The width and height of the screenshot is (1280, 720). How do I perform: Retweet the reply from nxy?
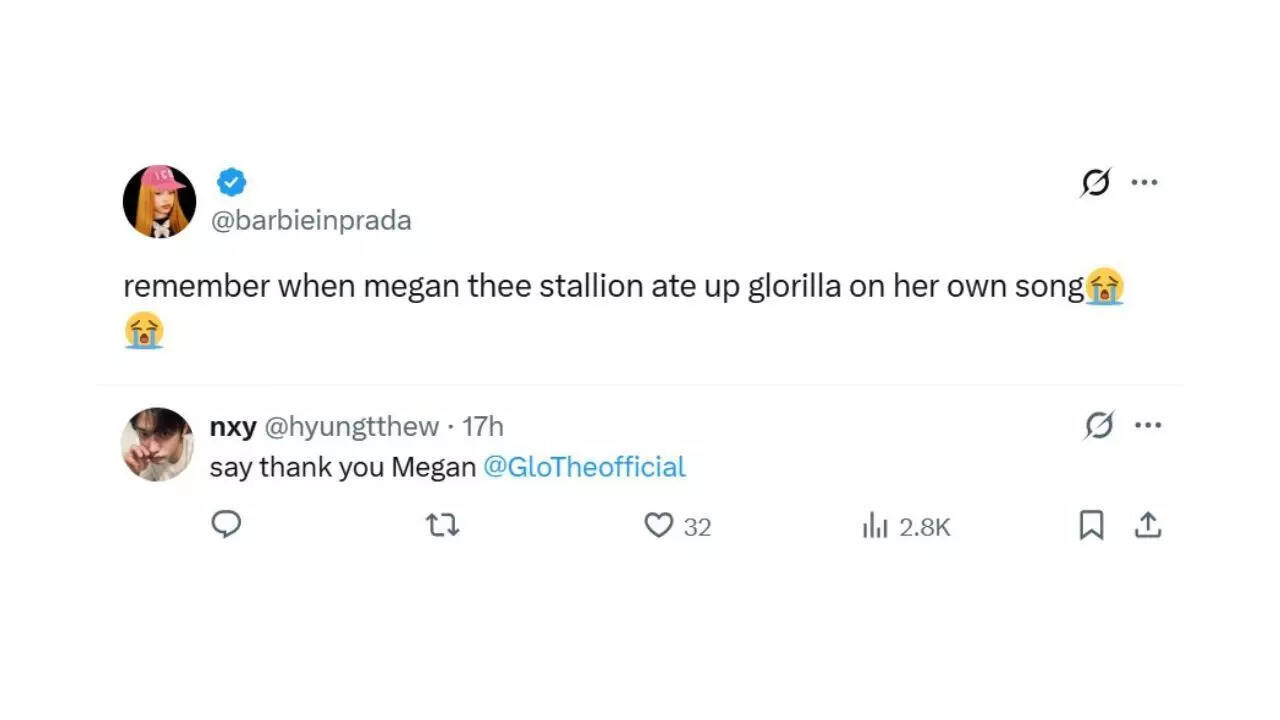click(x=442, y=524)
